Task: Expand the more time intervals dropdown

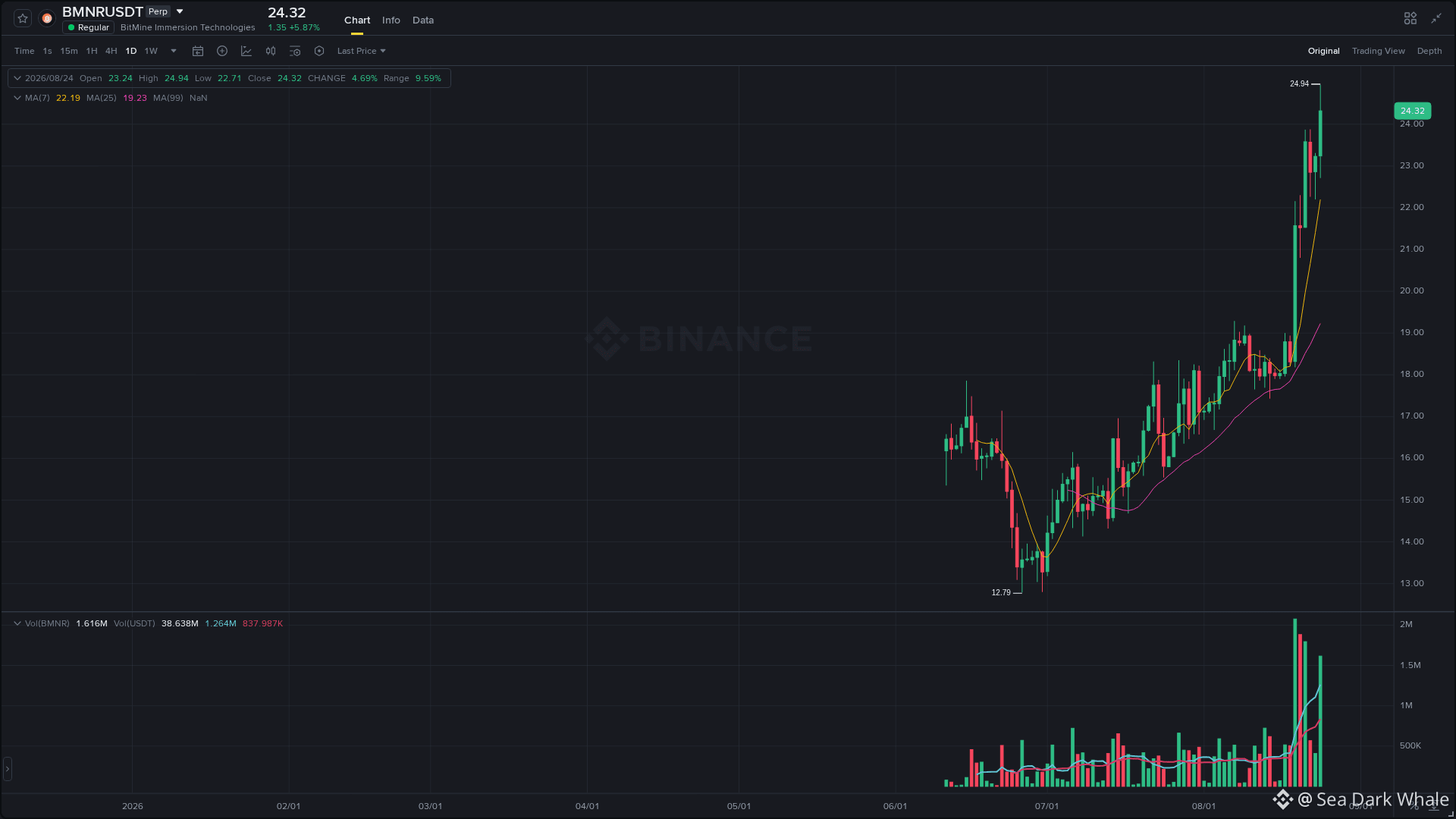Action: [x=174, y=51]
